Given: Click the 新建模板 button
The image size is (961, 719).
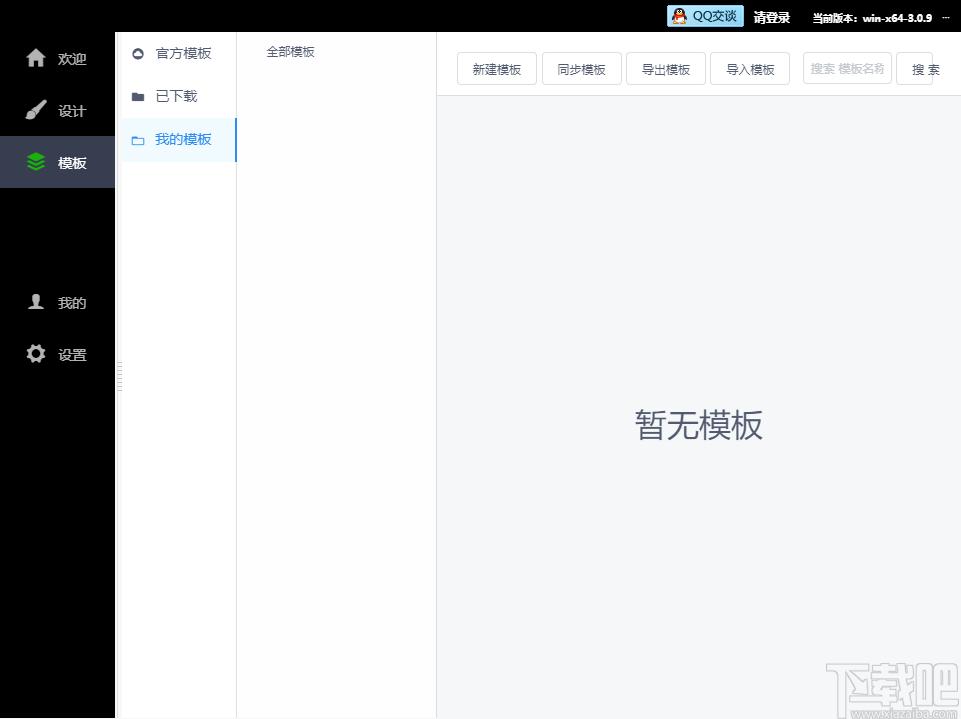Looking at the screenshot, I should coord(497,69).
